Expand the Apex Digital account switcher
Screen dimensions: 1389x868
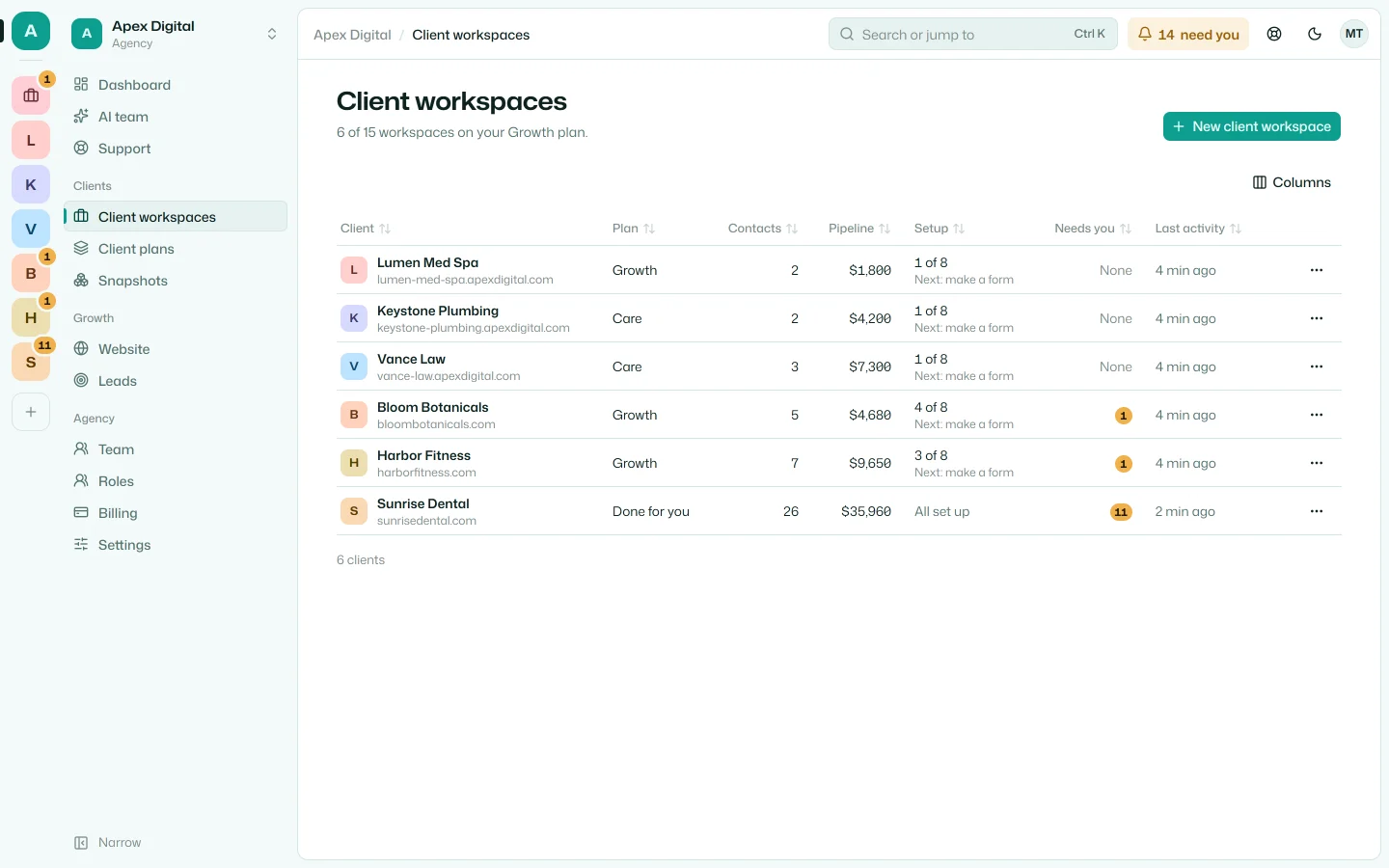176,34
